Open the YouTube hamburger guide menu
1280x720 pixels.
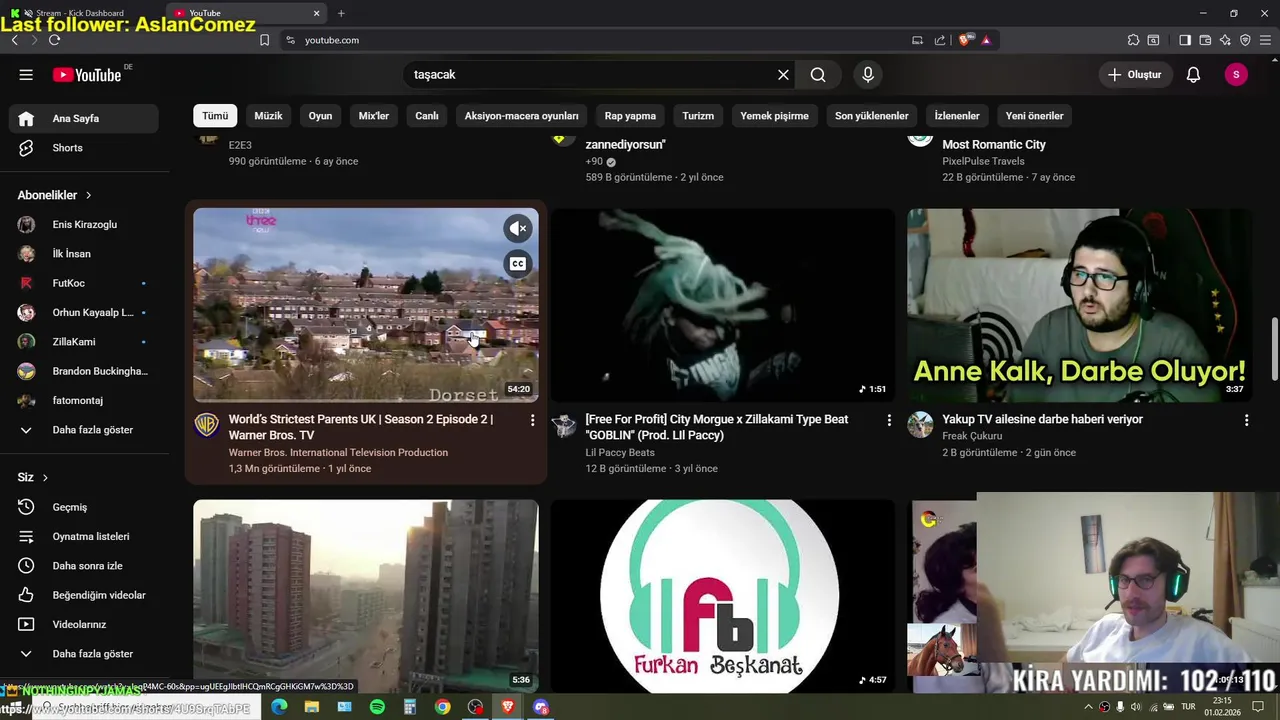click(26, 75)
